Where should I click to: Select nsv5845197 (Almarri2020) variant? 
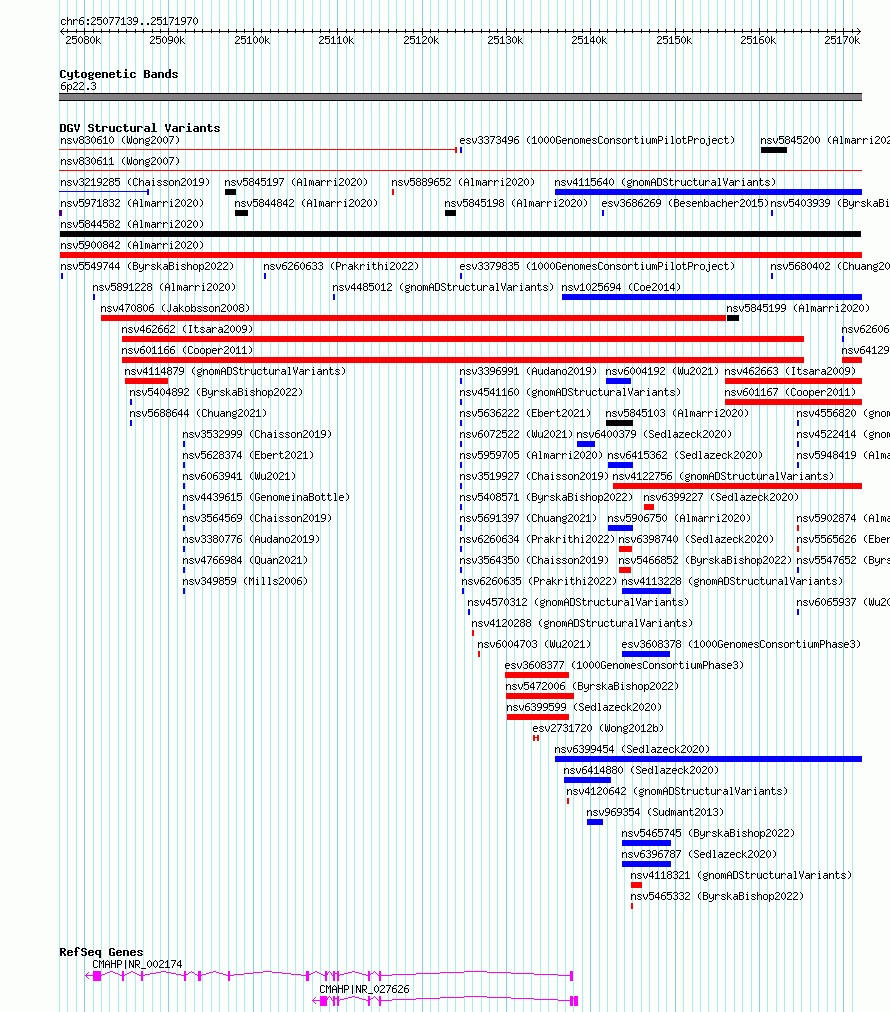[x=296, y=182]
